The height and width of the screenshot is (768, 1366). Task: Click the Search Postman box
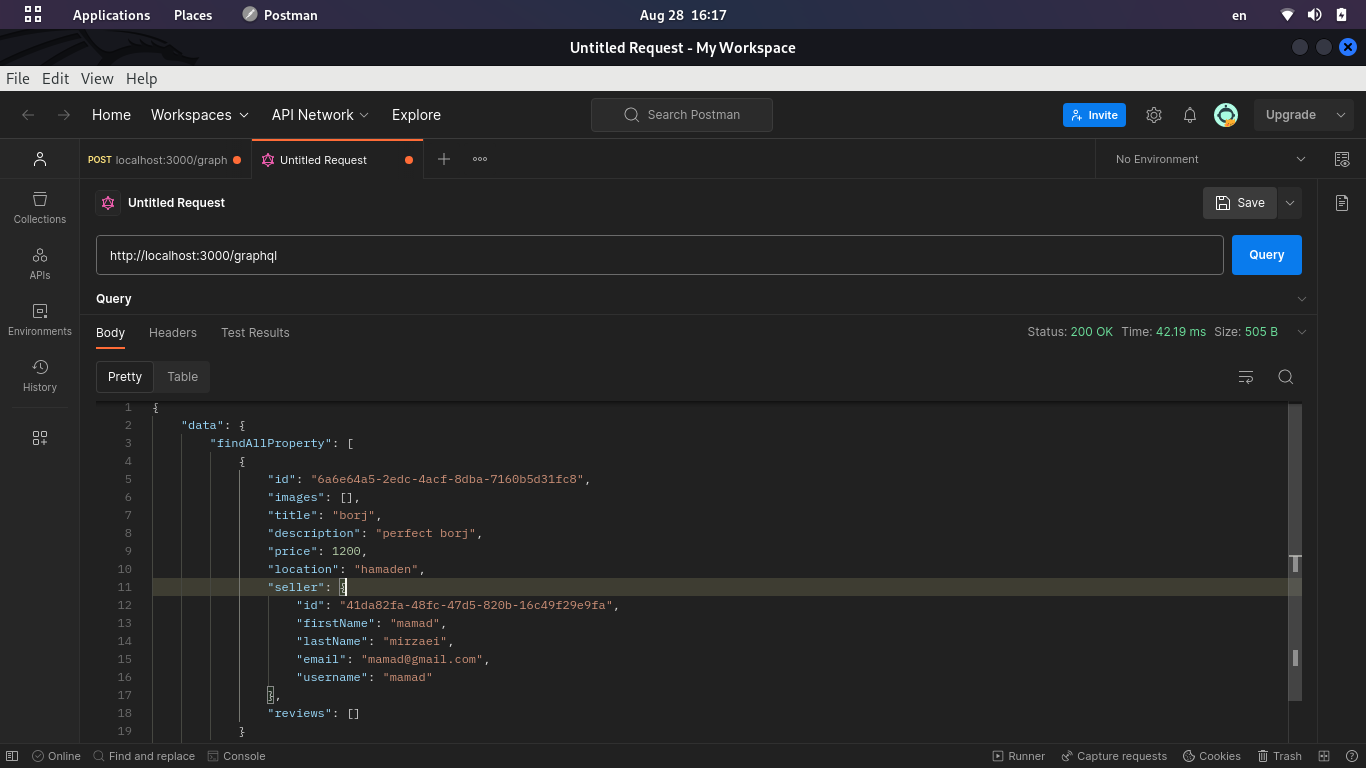click(x=682, y=115)
